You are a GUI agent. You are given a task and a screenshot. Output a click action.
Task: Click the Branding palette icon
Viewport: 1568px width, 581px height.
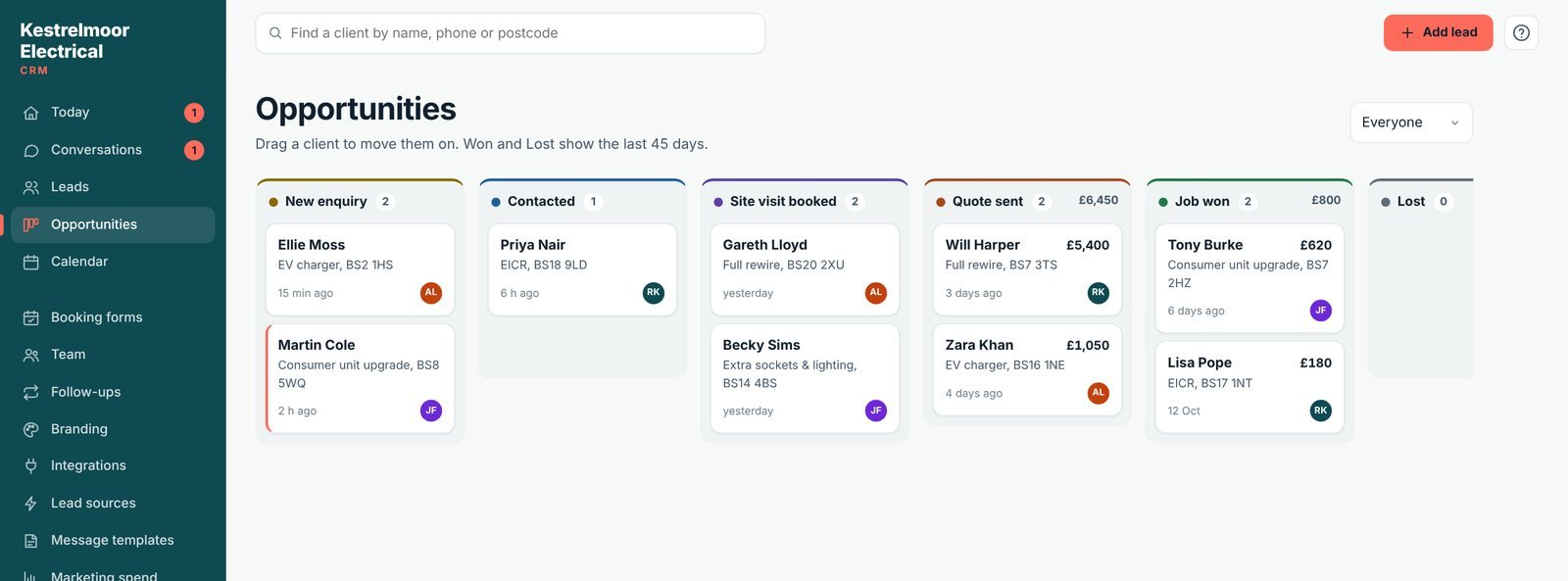coord(31,429)
